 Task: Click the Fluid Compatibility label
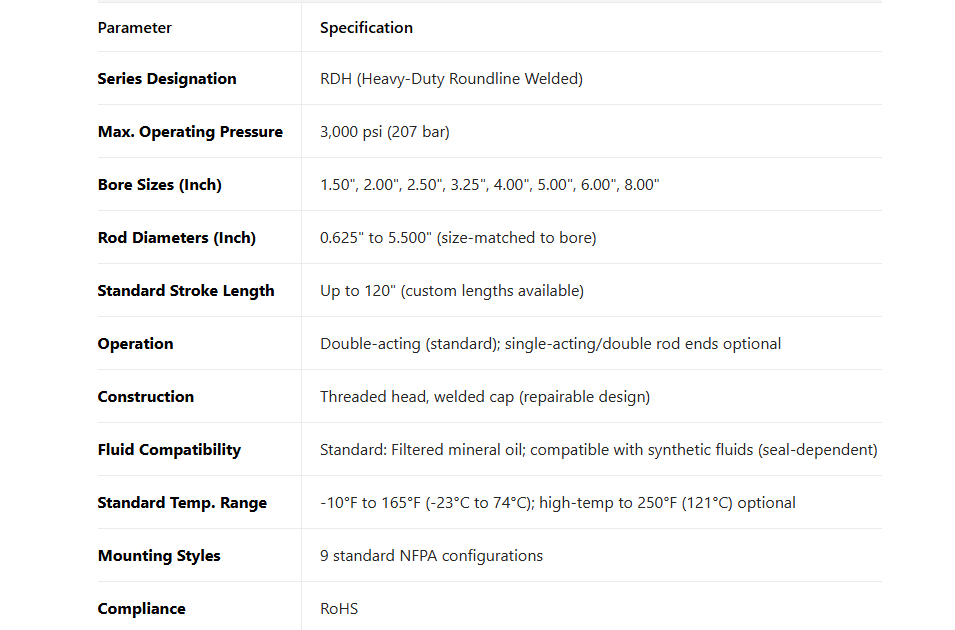click(x=169, y=450)
